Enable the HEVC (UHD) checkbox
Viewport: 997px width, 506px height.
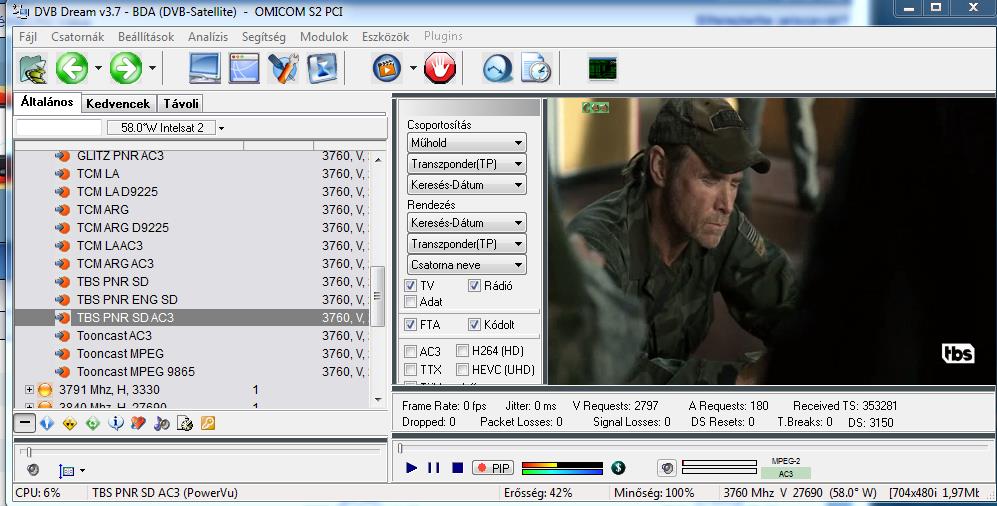pos(463,369)
